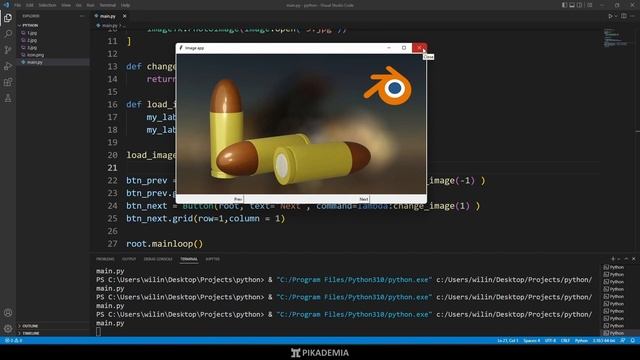Open the Explorer view in activity bar
Viewport: 640px width, 360px height.
point(8,18)
